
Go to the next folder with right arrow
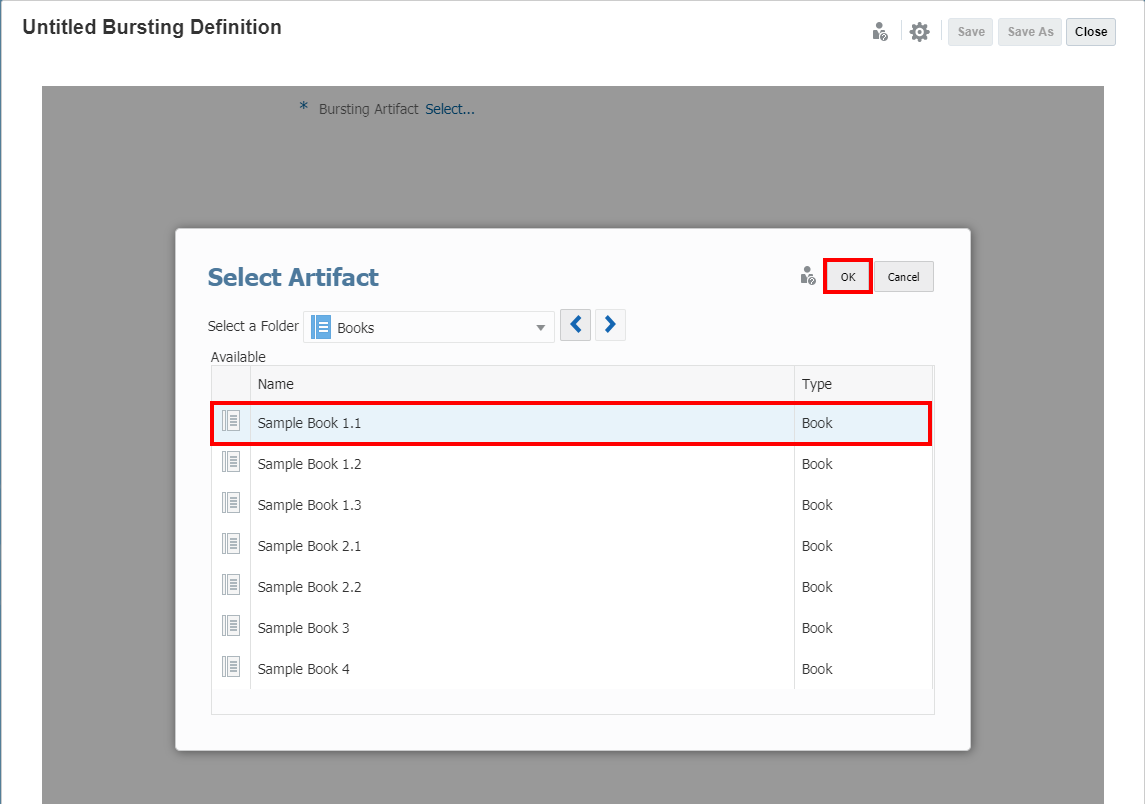click(610, 325)
